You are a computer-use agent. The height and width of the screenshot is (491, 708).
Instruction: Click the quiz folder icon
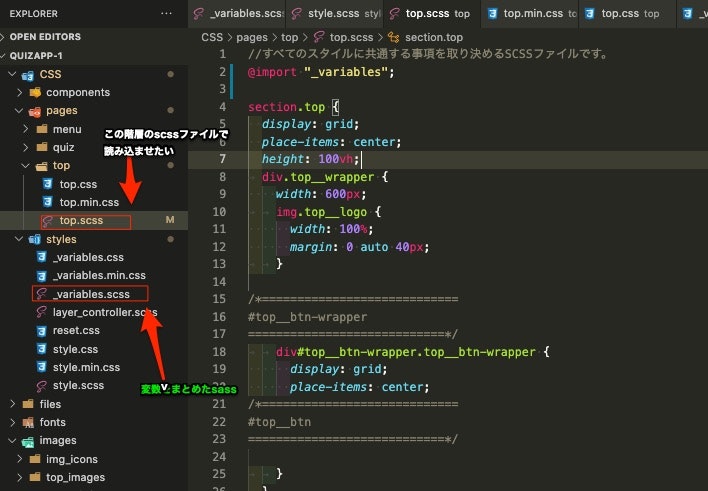42,147
